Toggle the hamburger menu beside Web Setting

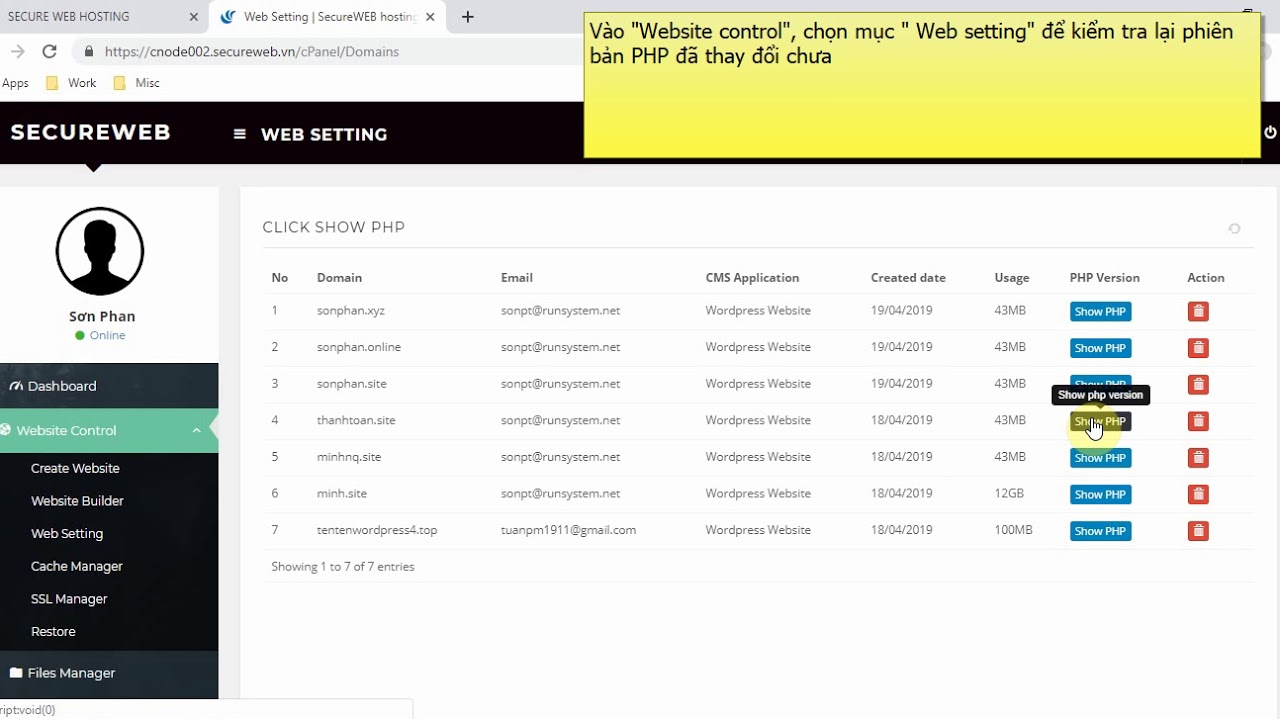[x=239, y=134]
